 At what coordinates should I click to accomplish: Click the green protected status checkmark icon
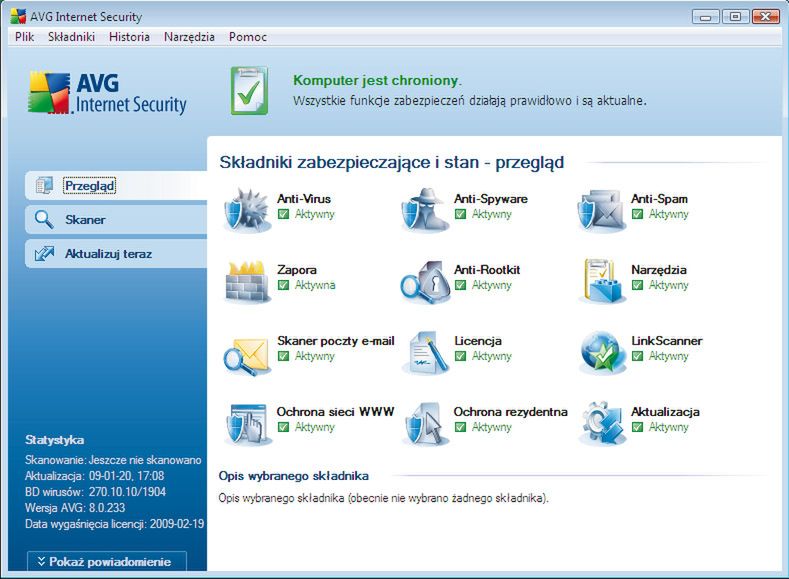coord(250,89)
